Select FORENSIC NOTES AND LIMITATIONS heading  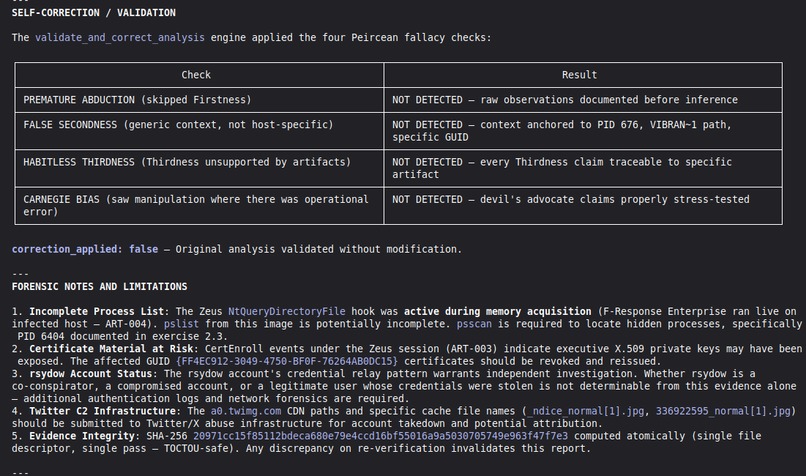pyautogui.click(x=99, y=286)
